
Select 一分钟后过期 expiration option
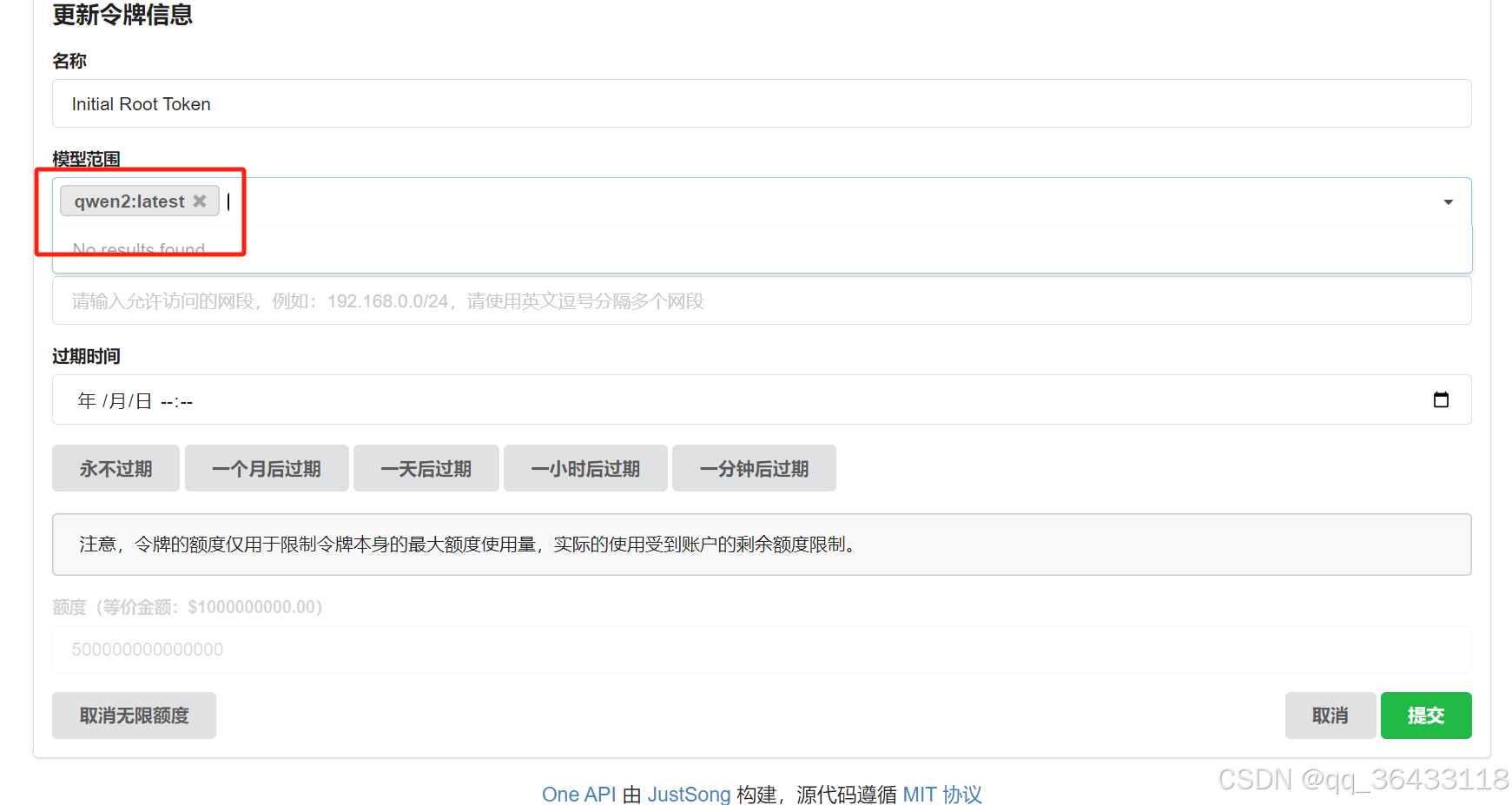tap(753, 468)
